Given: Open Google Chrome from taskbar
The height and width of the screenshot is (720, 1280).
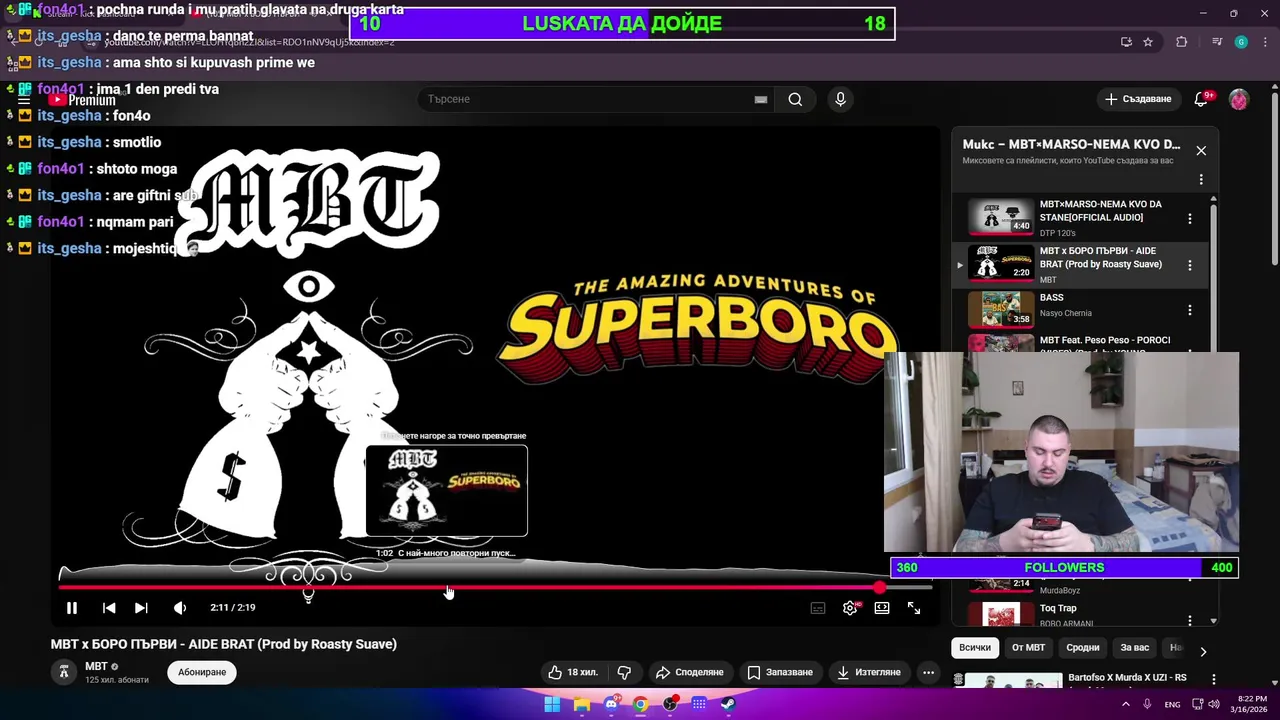Looking at the screenshot, I should click(x=640, y=704).
